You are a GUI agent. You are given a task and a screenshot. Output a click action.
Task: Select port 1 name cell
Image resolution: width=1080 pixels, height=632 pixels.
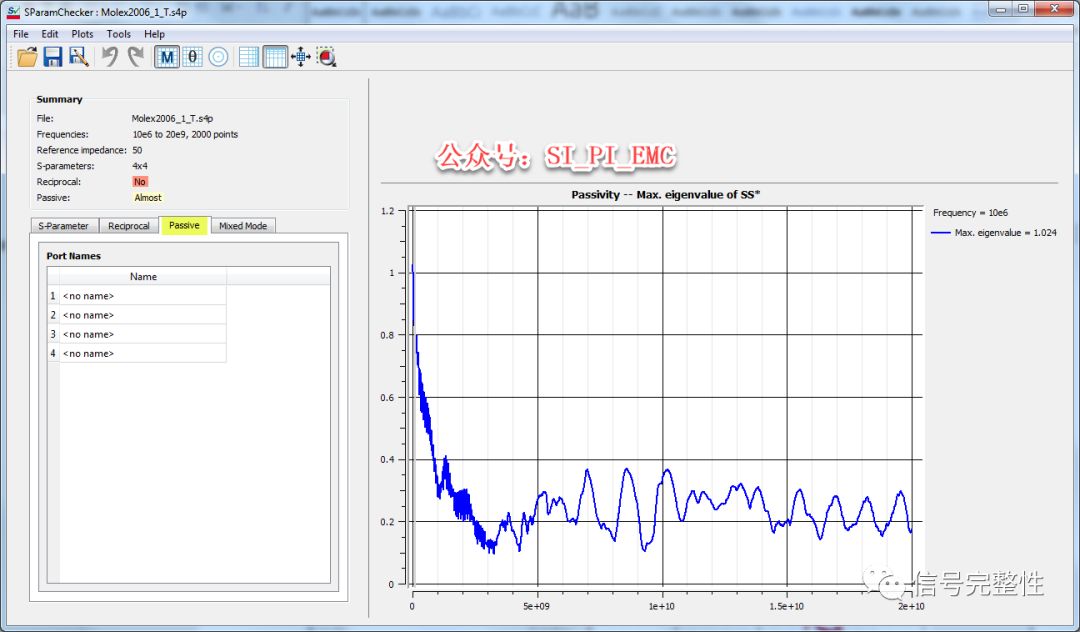(143, 296)
